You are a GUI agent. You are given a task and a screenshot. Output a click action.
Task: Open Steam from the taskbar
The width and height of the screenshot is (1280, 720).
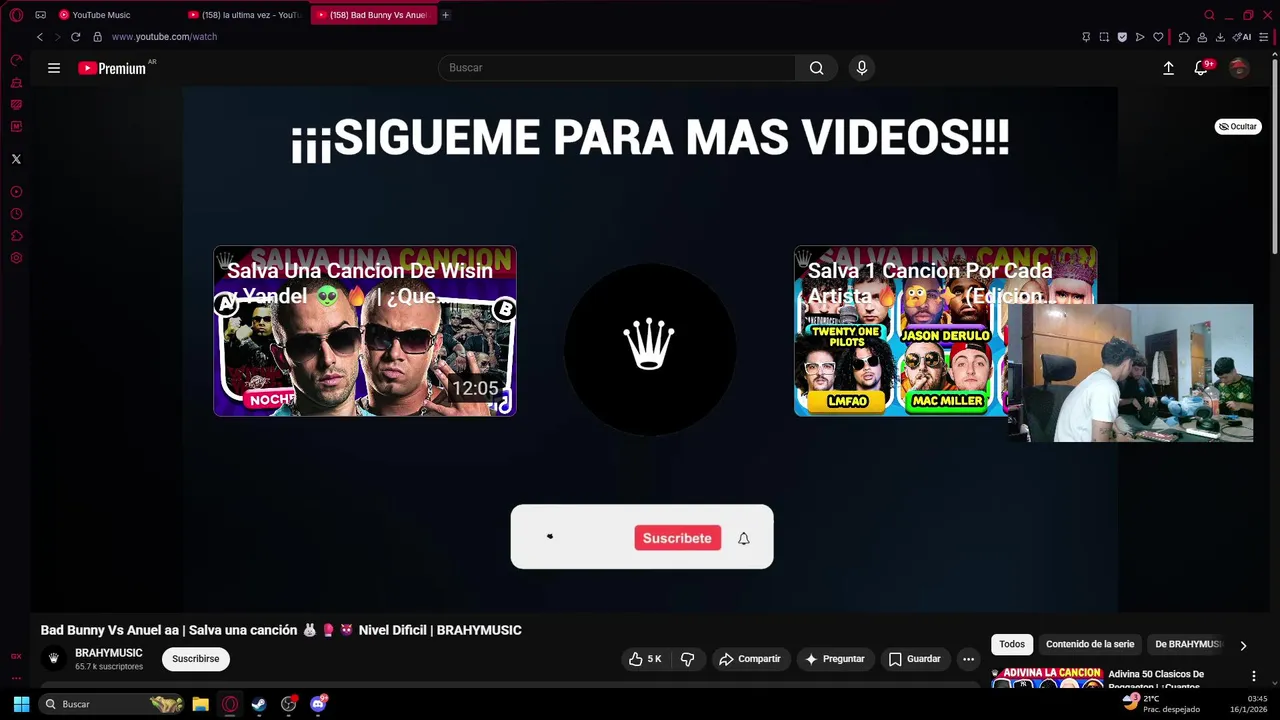(259, 704)
